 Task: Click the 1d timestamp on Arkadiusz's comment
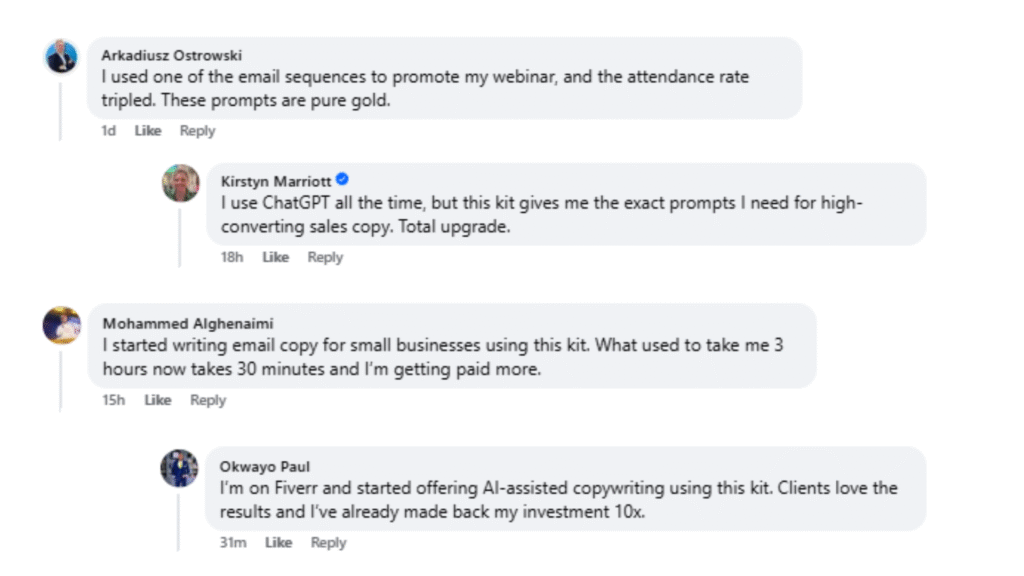[109, 131]
